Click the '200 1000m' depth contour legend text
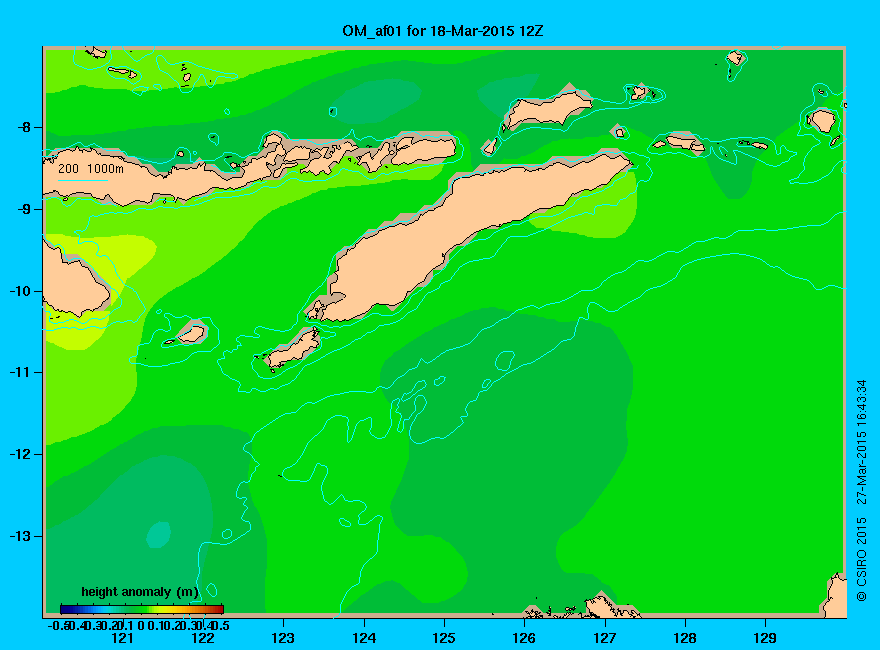Screen dimensions: 880x650 (x=91, y=168)
